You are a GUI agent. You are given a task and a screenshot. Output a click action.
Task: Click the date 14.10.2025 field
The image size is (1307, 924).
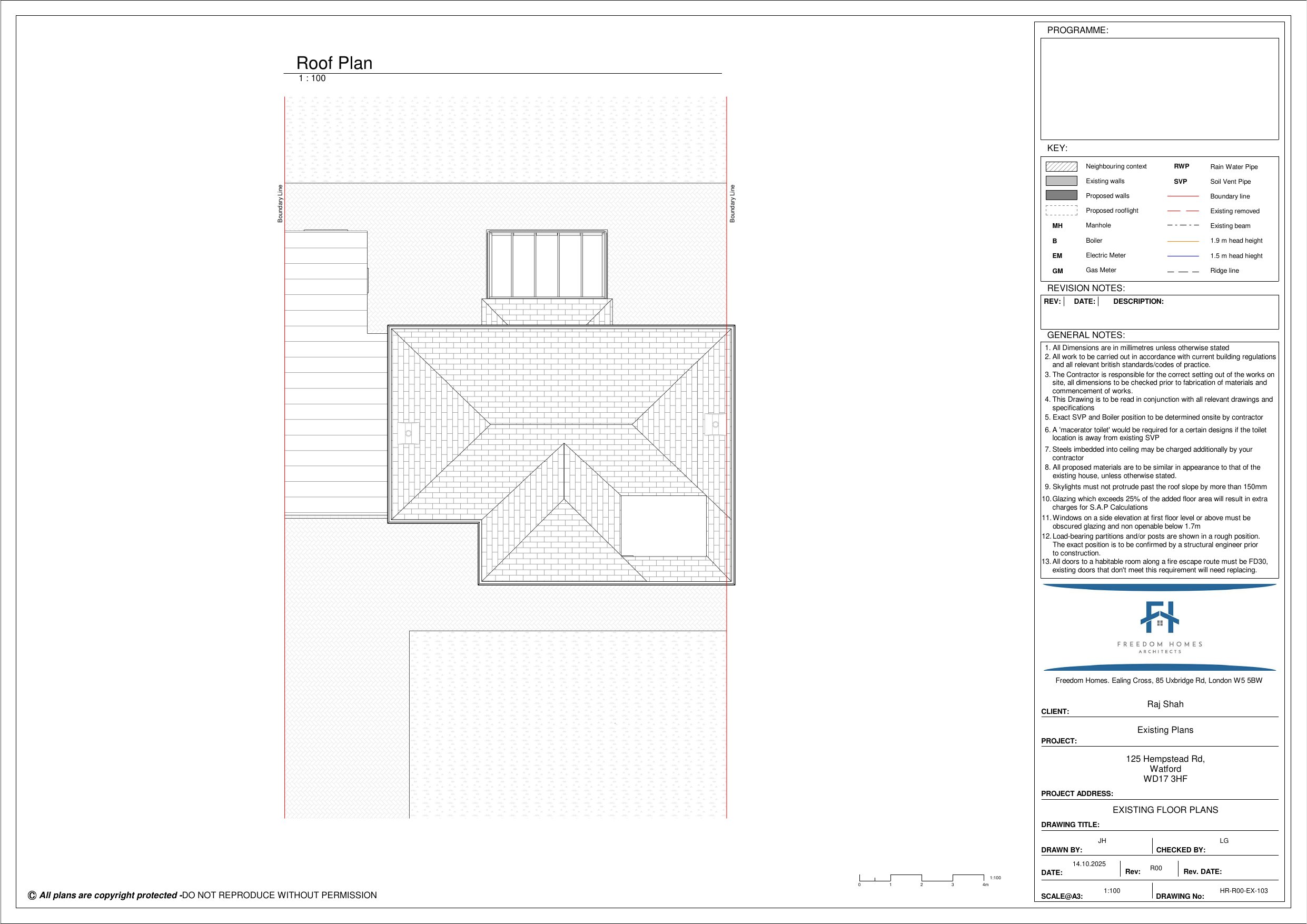coord(1088,863)
